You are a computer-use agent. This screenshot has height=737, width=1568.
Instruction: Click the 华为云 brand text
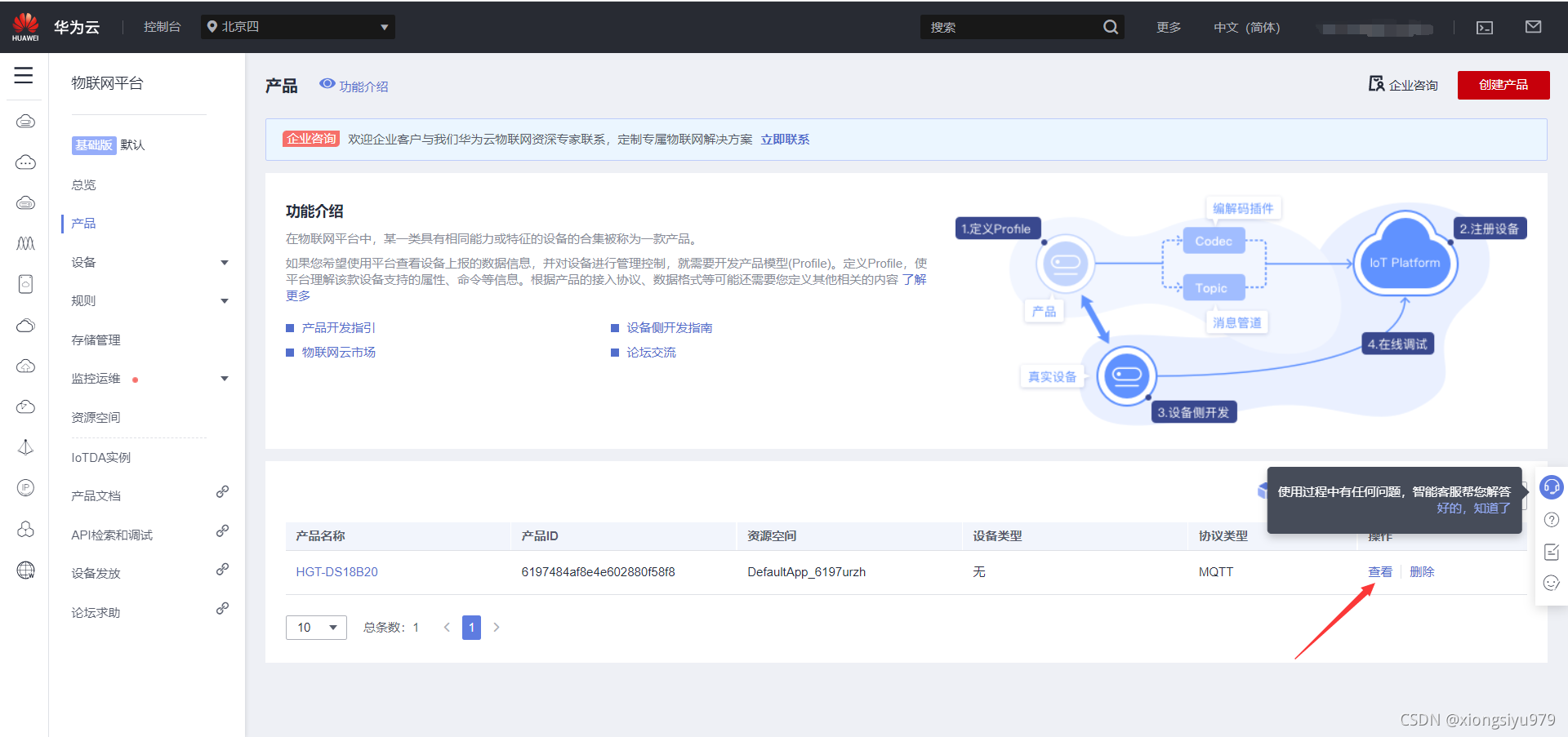point(77,27)
